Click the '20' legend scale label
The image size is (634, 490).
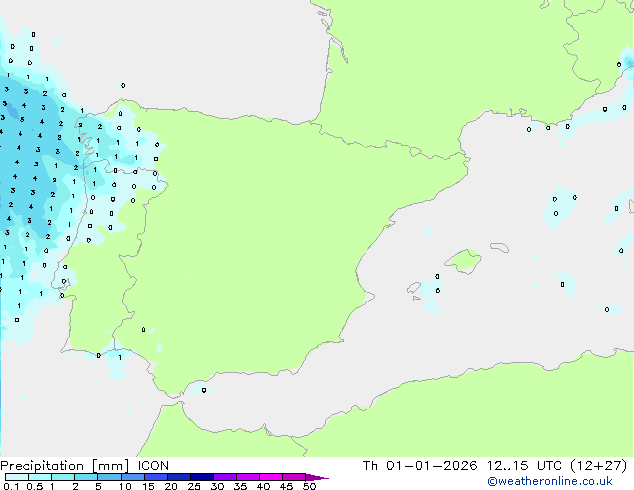coord(171,486)
